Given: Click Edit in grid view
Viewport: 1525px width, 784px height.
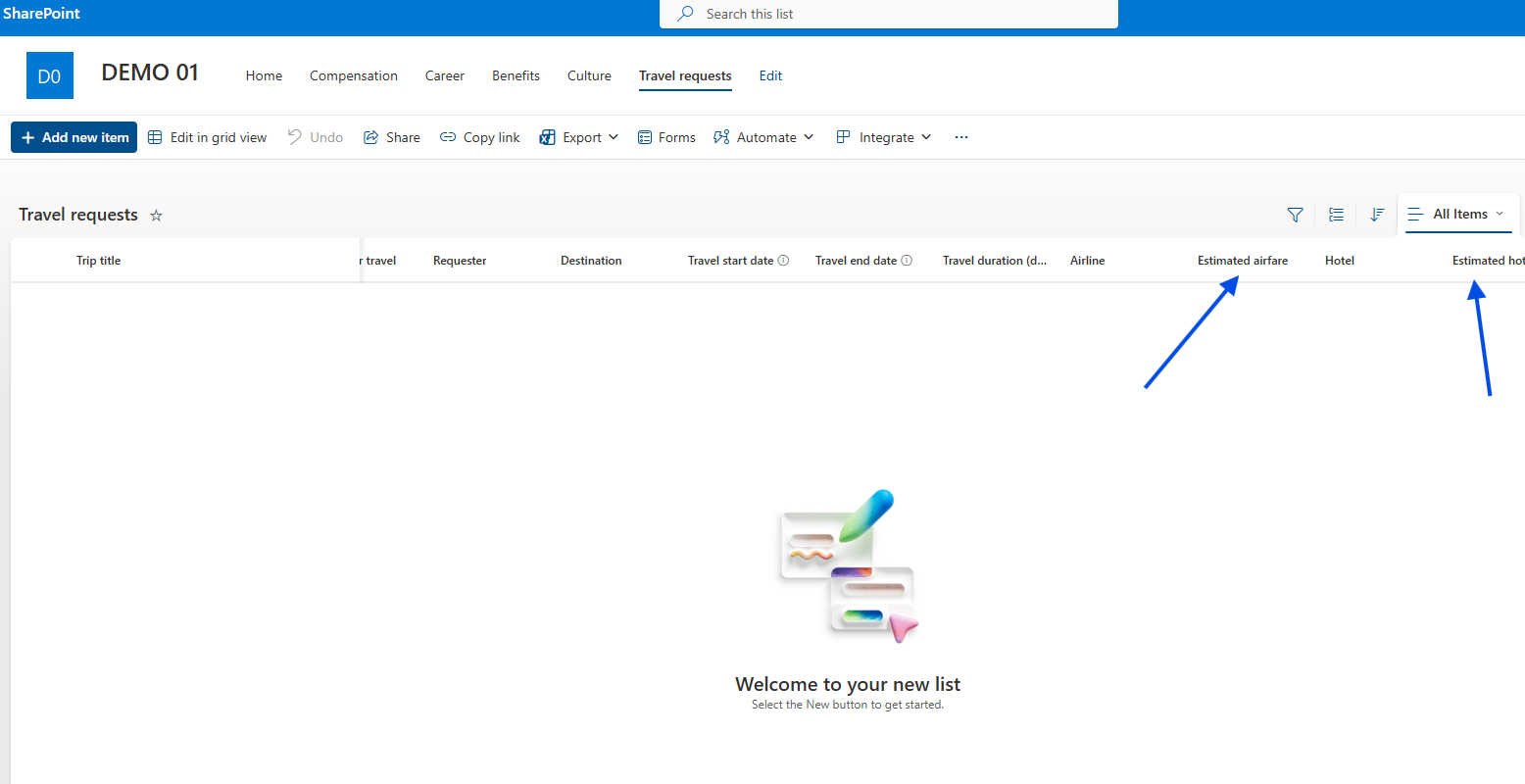Looking at the screenshot, I should pos(207,137).
